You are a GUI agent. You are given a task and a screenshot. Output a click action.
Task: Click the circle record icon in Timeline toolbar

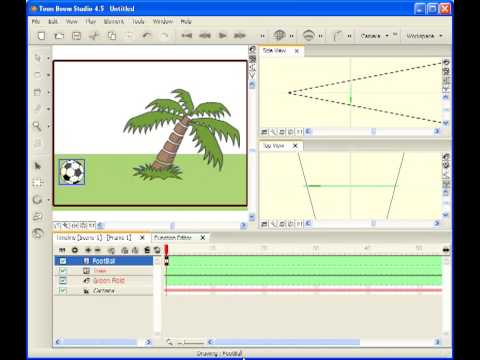(x=75, y=250)
